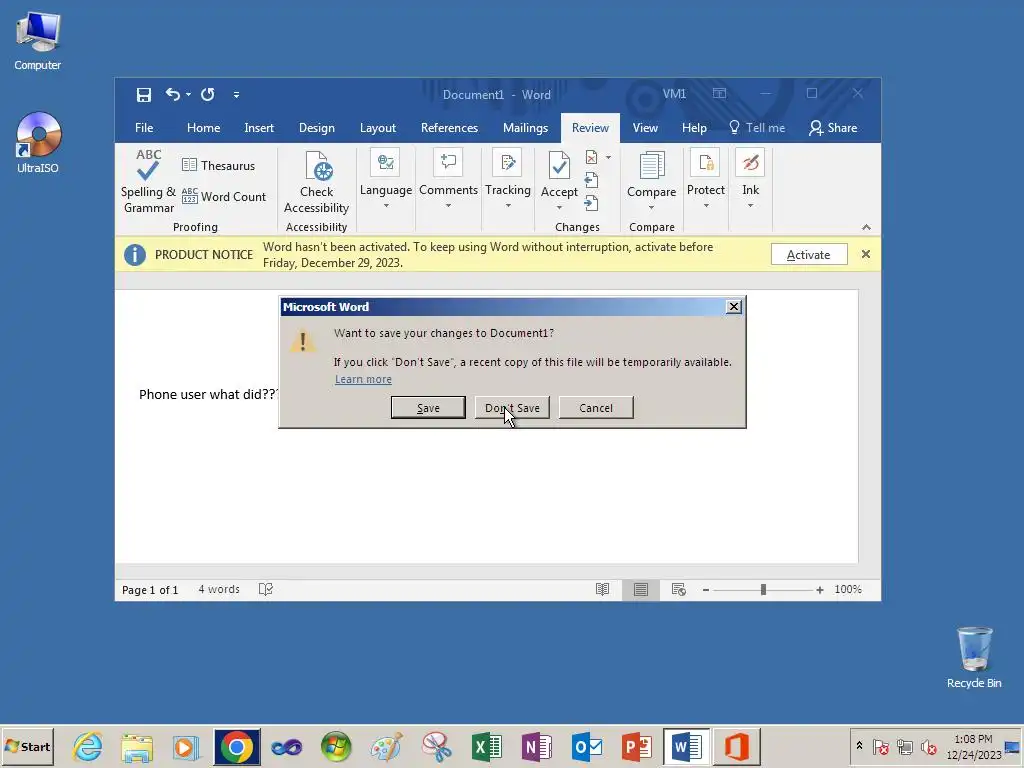This screenshot has width=1024, height=768.
Task: Click Cancel in the dialog
Action: 596,408
